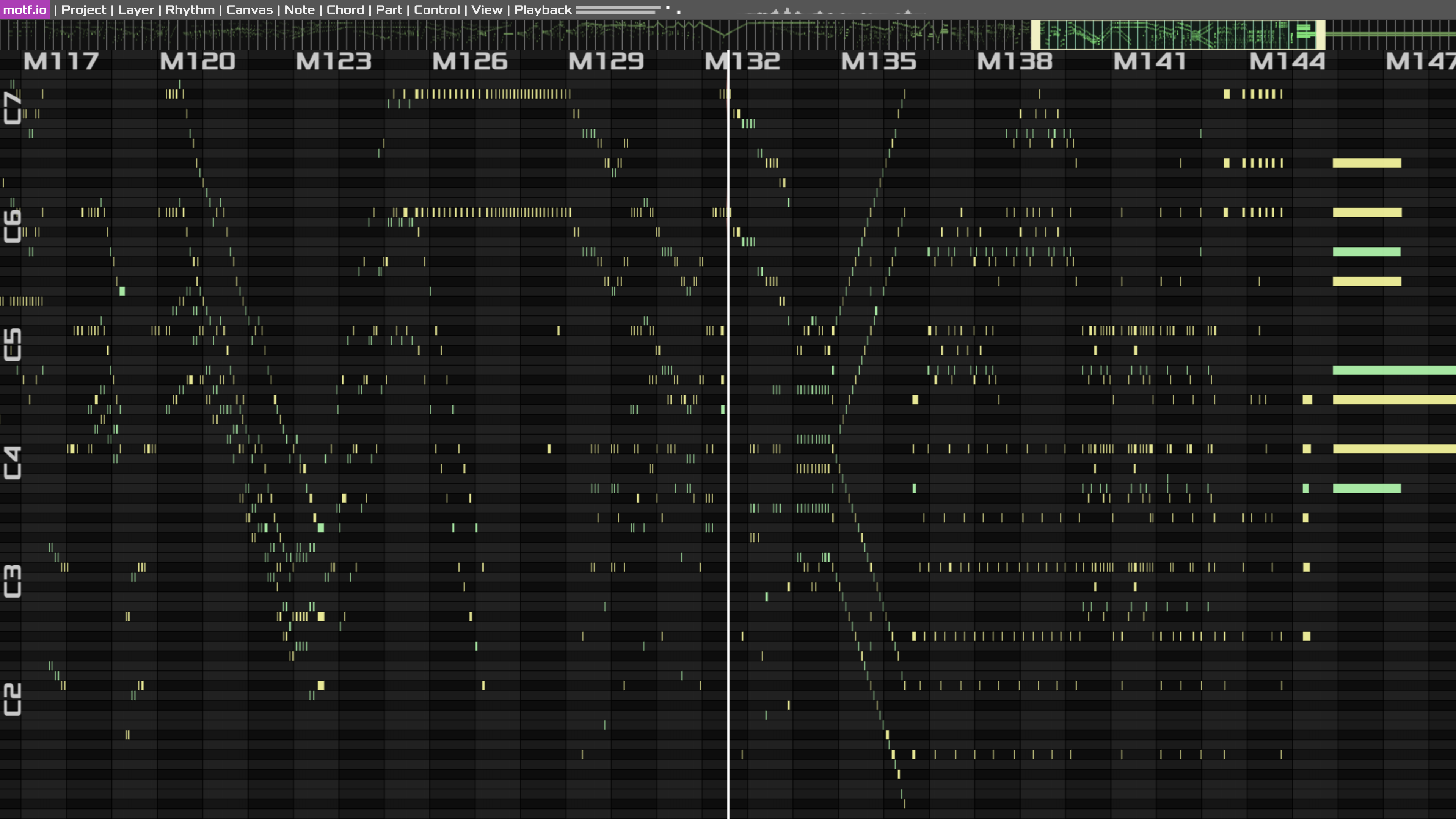
Task: Select the yellow square note at M123 on C2 row
Action: pos(321,686)
